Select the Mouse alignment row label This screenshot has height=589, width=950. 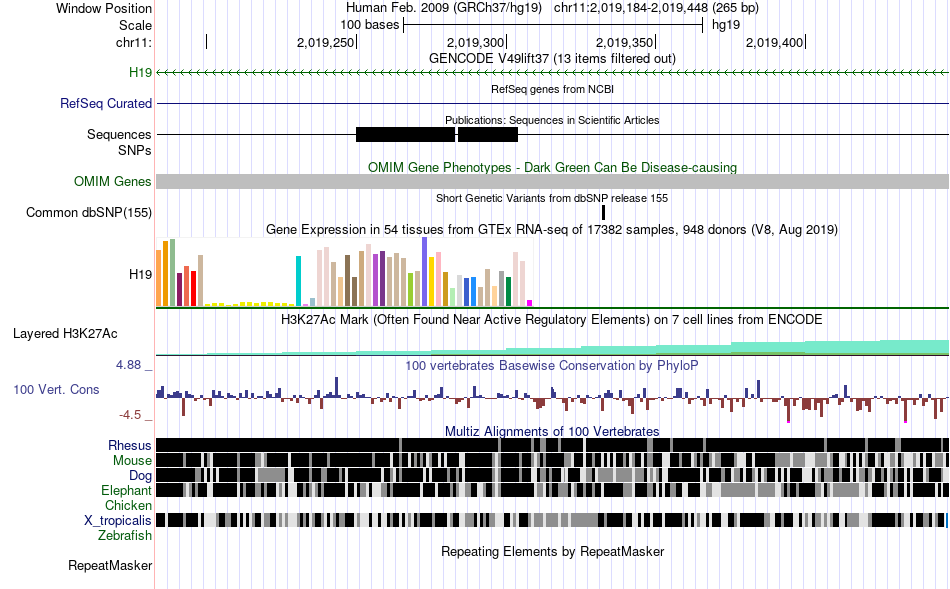(132, 461)
